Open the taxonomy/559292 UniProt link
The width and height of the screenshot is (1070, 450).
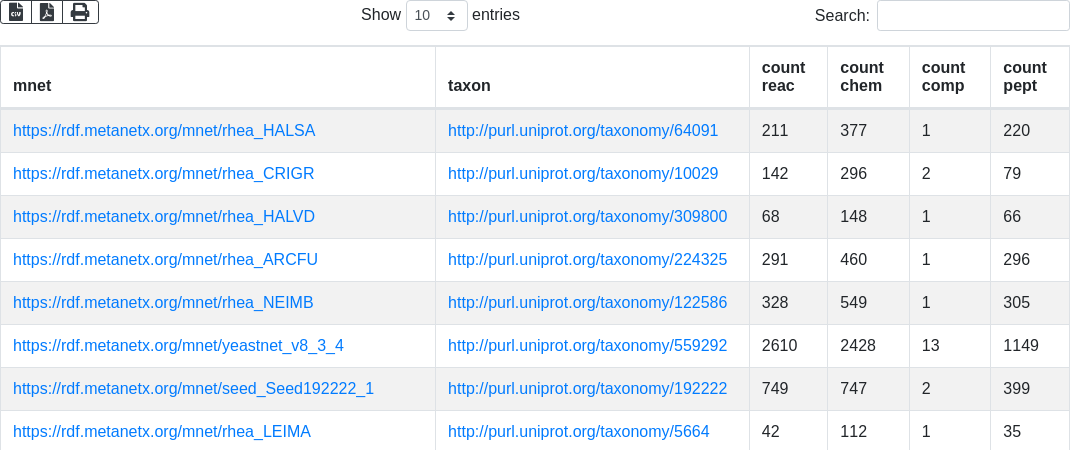point(587,346)
